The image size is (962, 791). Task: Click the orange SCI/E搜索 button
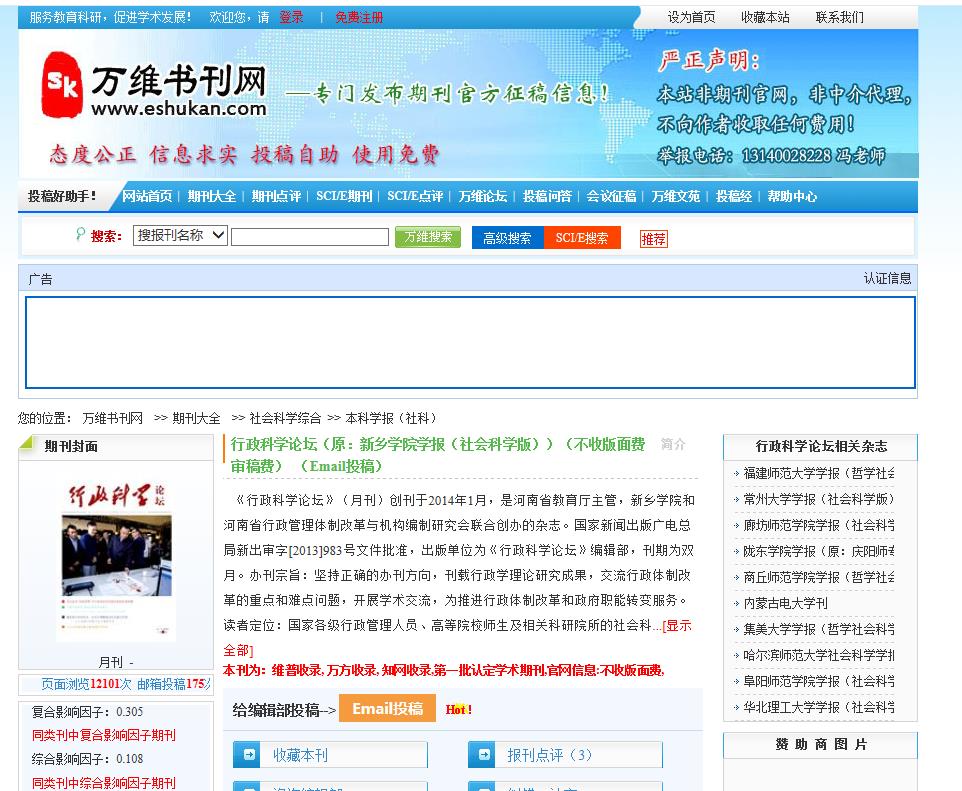pyautogui.click(x=582, y=238)
